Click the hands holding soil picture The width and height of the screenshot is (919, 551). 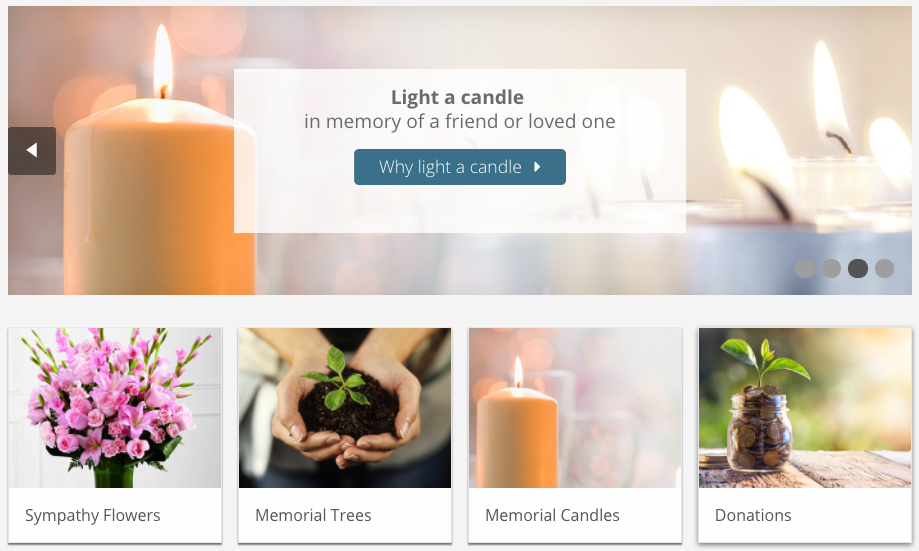point(345,408)
